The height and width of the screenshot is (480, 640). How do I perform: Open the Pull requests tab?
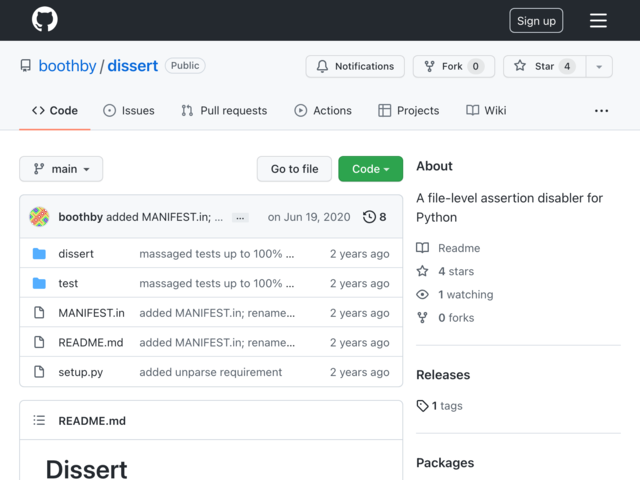click(224, 111)
